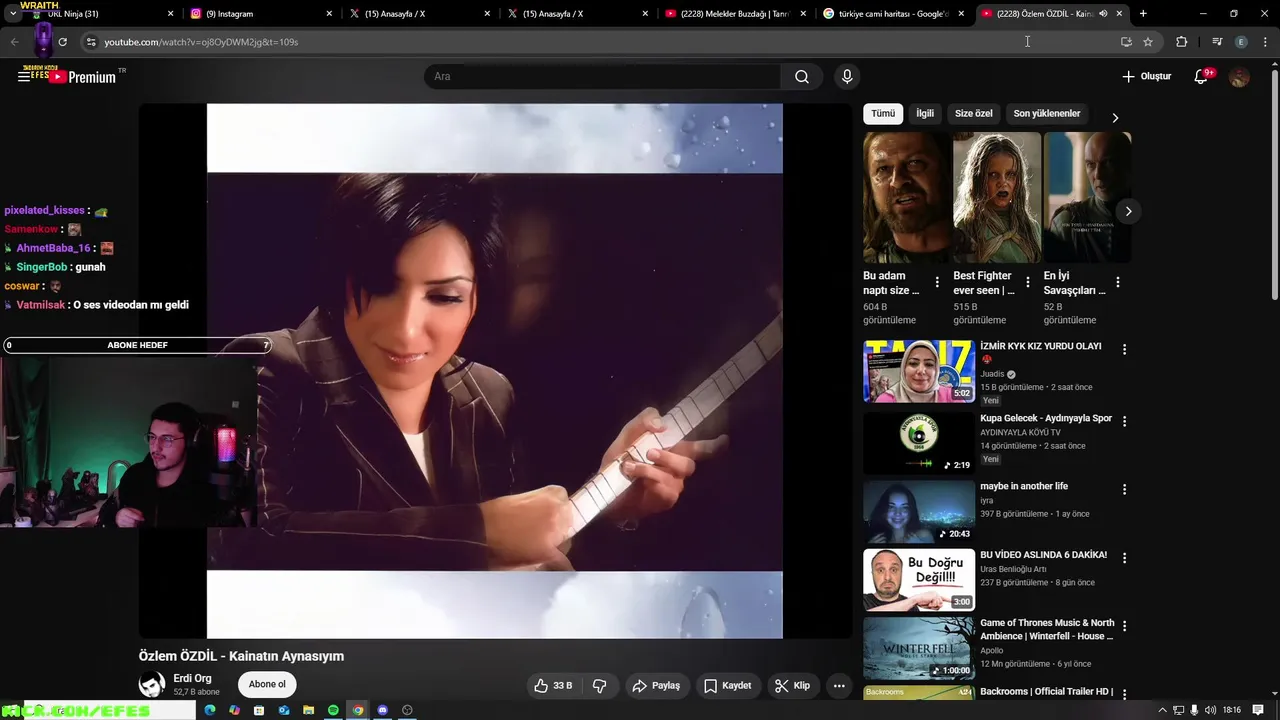Open Microsoft Edge from the taskbar
Image resolution: width=1280 pixels, height=720 pixels.
click(210, 710)
